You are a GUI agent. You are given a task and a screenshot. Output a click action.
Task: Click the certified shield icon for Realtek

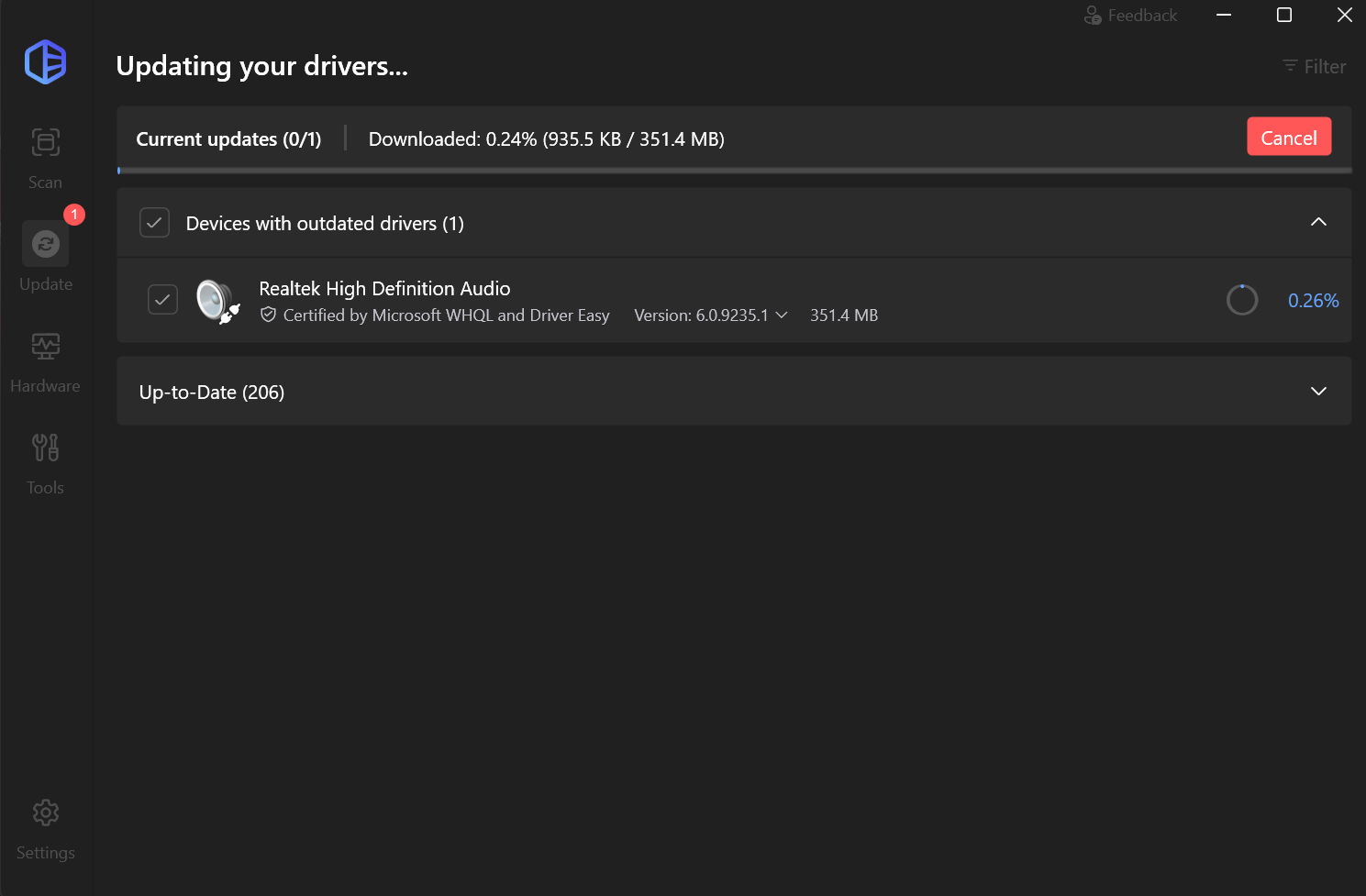tap(268, 315)
